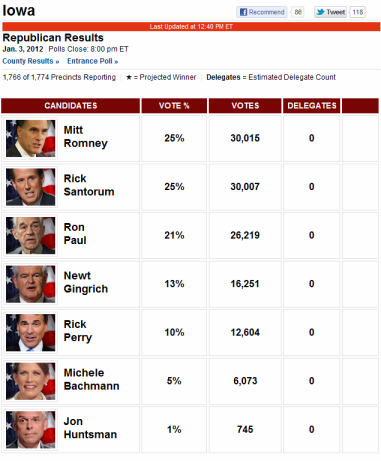
Task: Click the DELEGATES column header
Action: (x=312, y=106)
